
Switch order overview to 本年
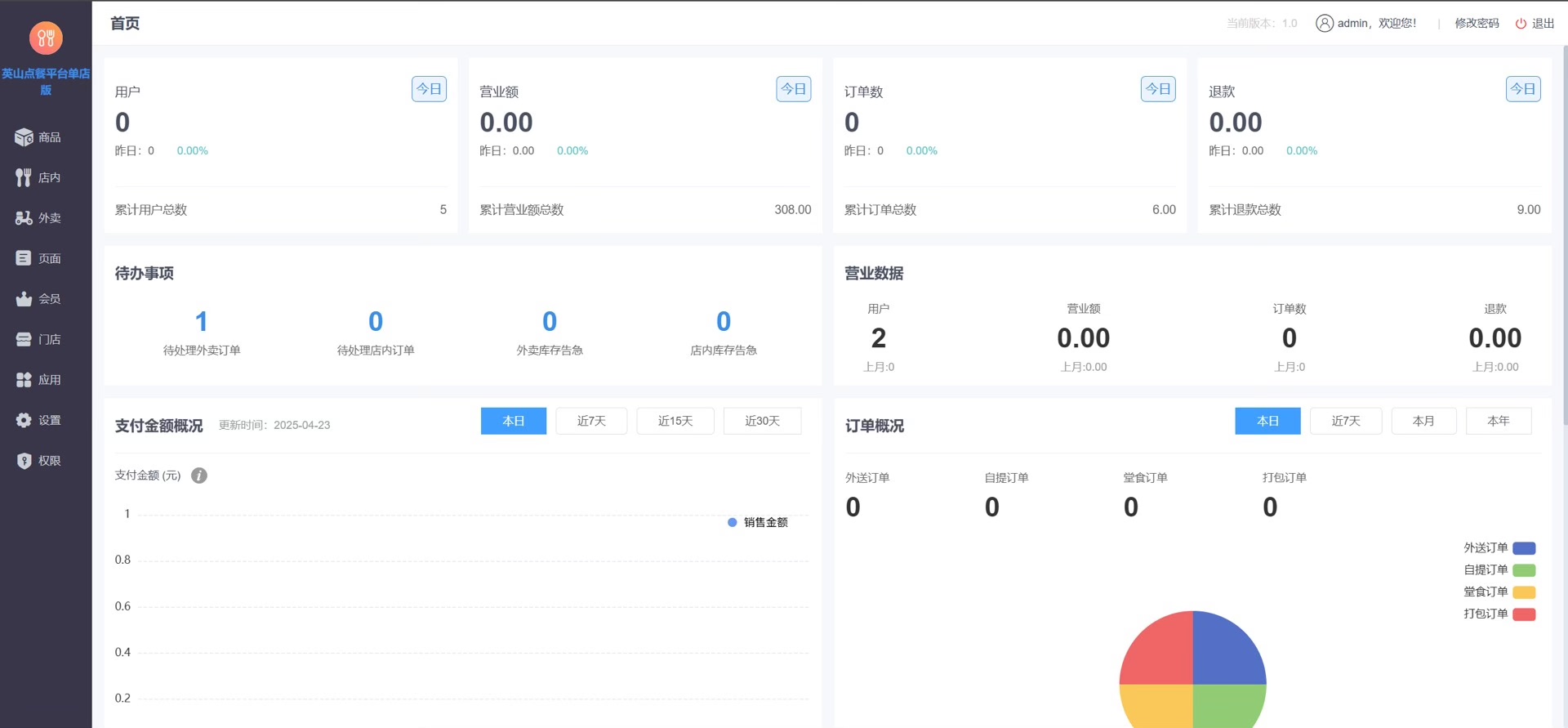[x=1499, y=421]
